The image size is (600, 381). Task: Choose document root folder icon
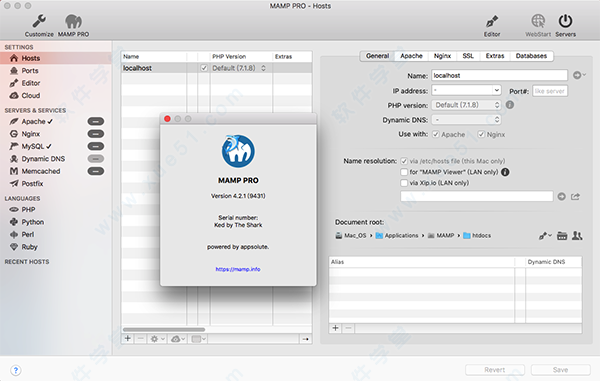[x=562, y=236]
